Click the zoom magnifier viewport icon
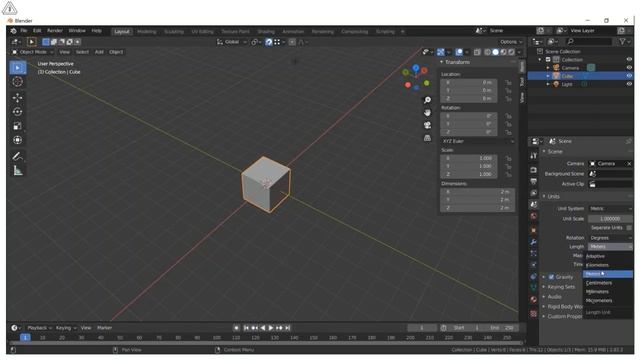Screen dimensions: 640x360 [x=427, y=100]
